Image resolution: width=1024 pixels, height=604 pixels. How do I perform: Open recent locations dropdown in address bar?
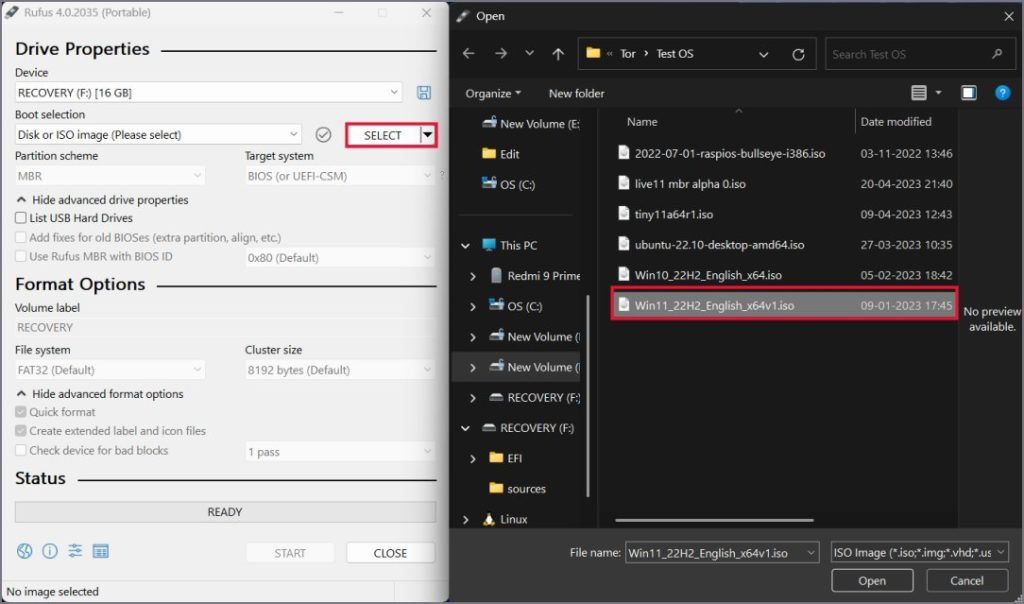point(763,54)
